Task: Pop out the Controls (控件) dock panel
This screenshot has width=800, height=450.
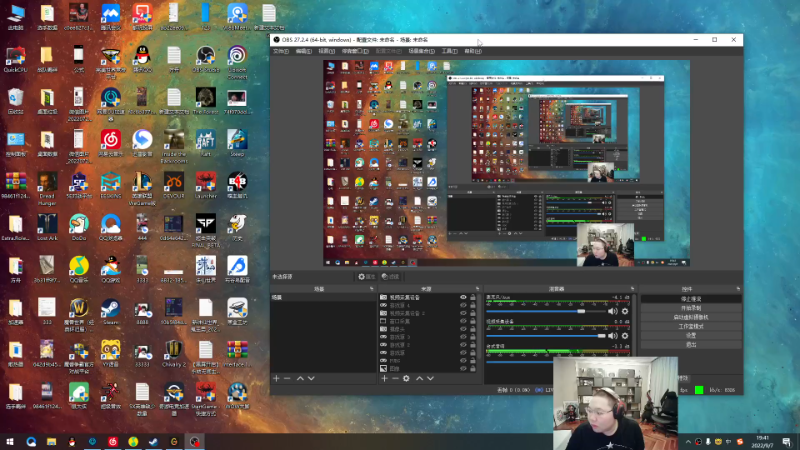Action: click(738, 289)
